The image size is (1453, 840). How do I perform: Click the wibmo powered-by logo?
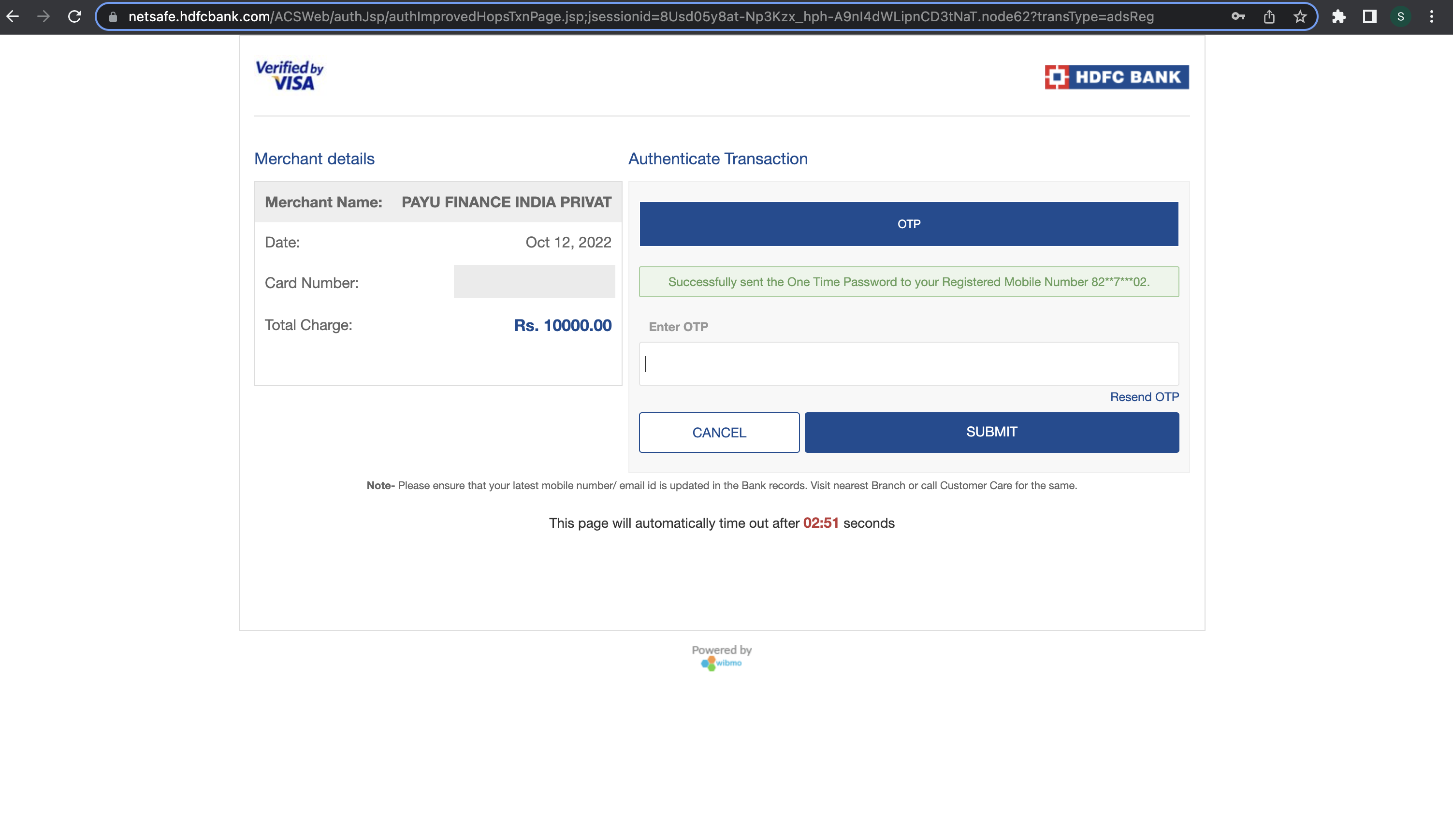(721, 663)
